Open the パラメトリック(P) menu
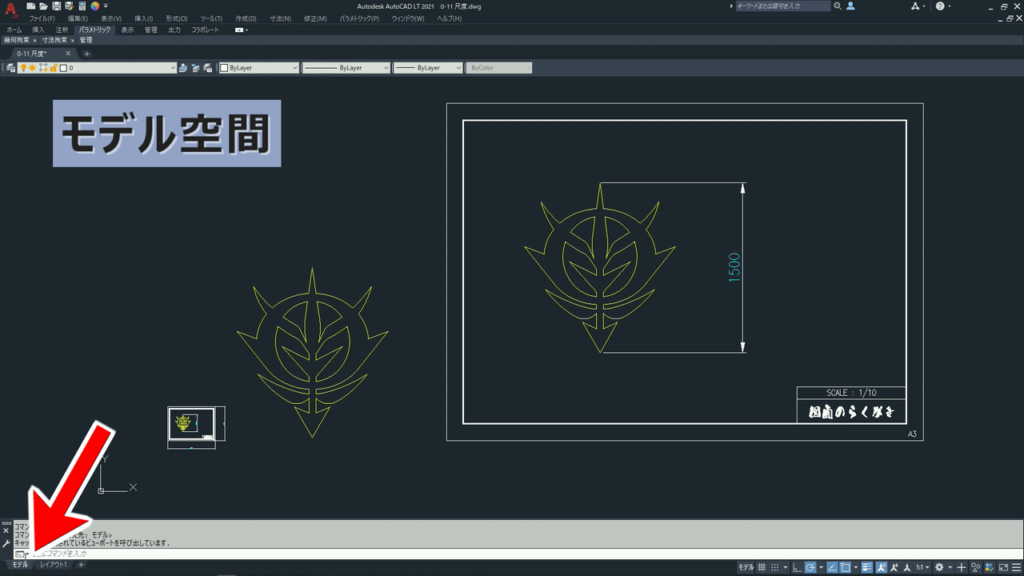The width and height of the screenshot is (1024, 576). tap(359, 18)
